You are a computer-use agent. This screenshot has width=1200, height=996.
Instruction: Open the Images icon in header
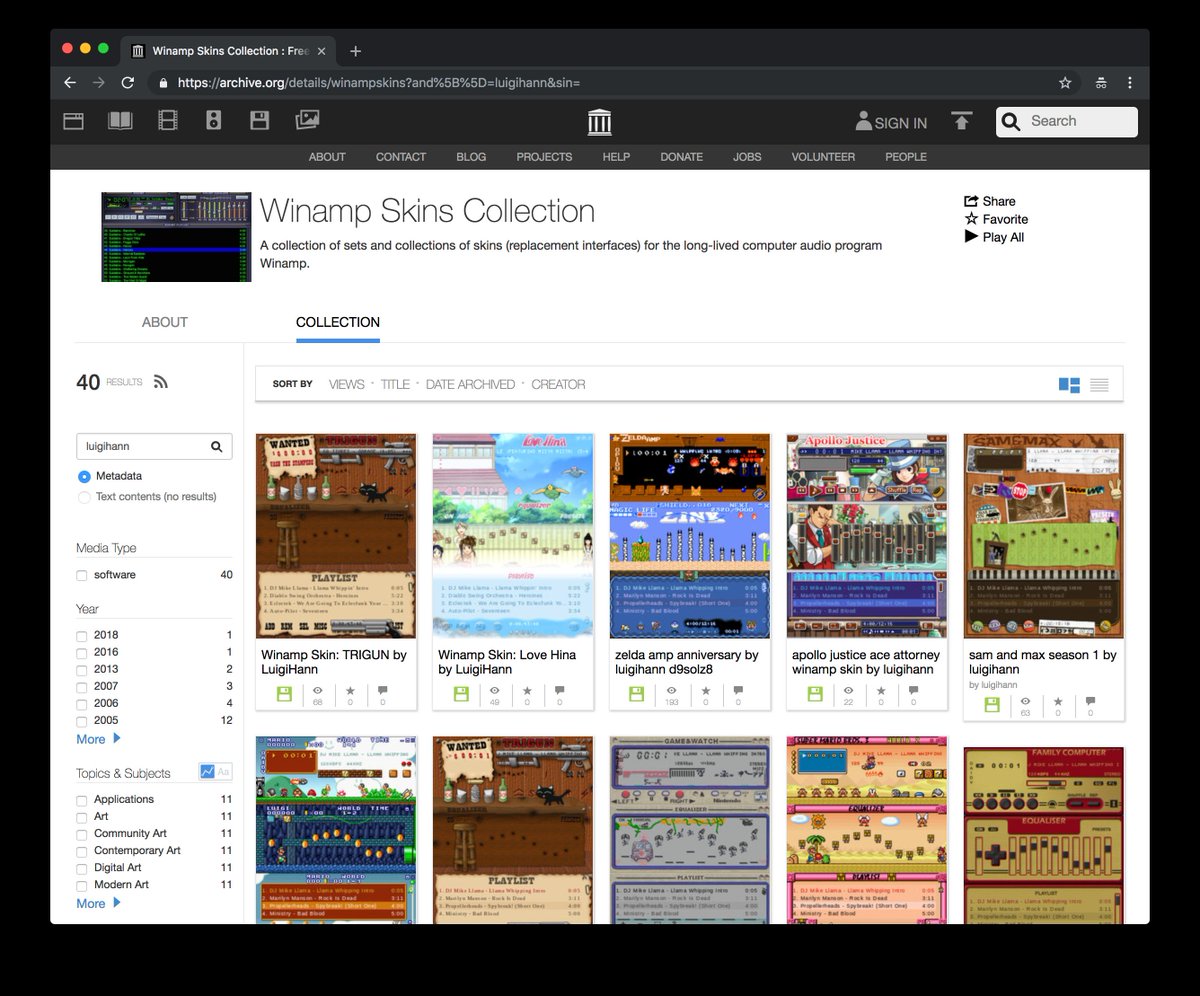click(307, 121)
